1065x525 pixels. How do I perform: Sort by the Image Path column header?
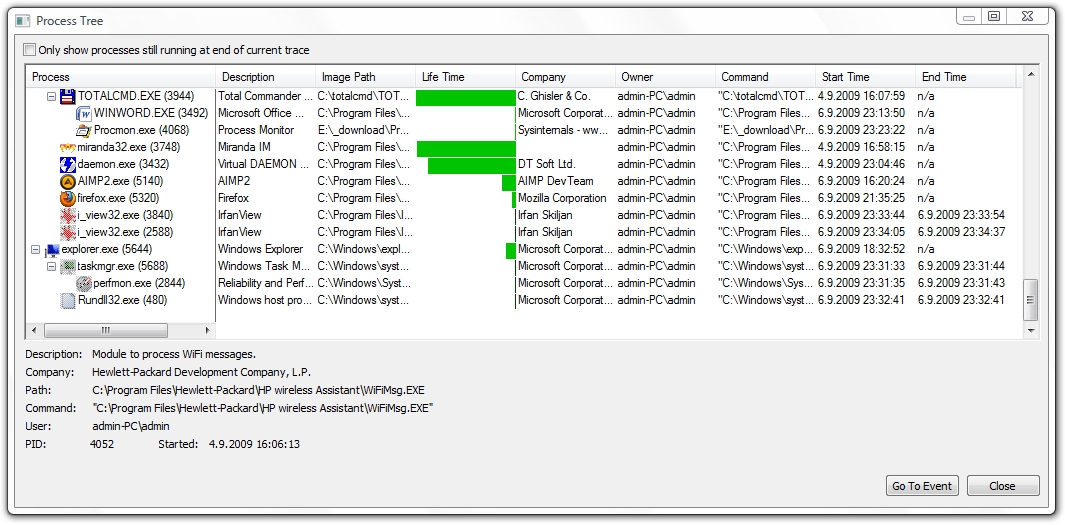[x=365, y=77]
